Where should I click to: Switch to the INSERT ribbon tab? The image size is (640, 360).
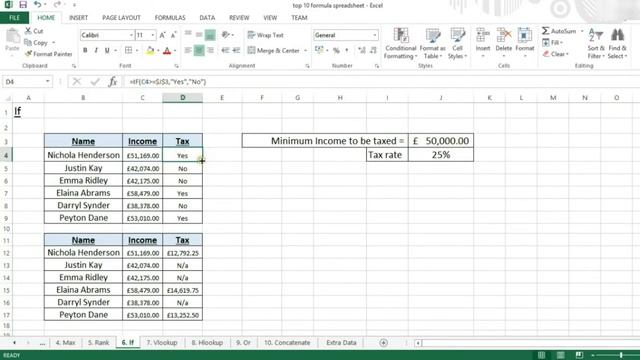(x=78, y=18)
